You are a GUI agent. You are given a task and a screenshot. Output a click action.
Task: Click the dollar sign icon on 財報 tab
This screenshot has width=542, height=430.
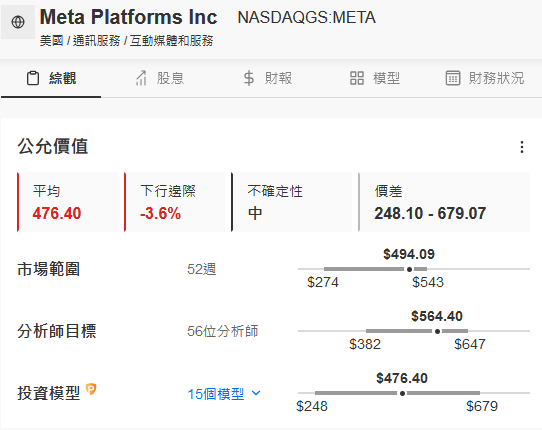pyautogui.click(x=249, y=78)
